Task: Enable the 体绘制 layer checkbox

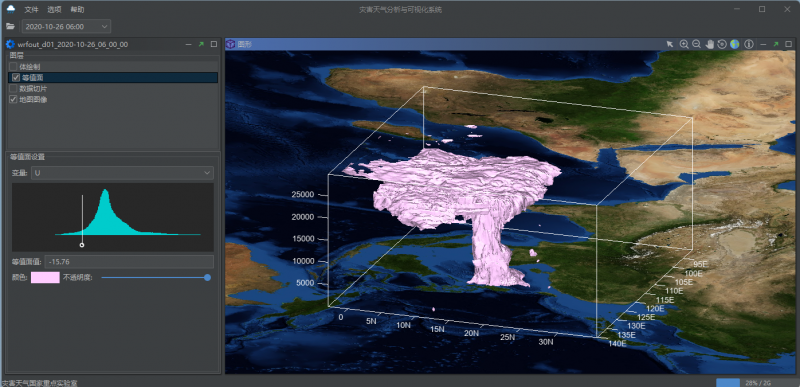Action: coord(13,67)
